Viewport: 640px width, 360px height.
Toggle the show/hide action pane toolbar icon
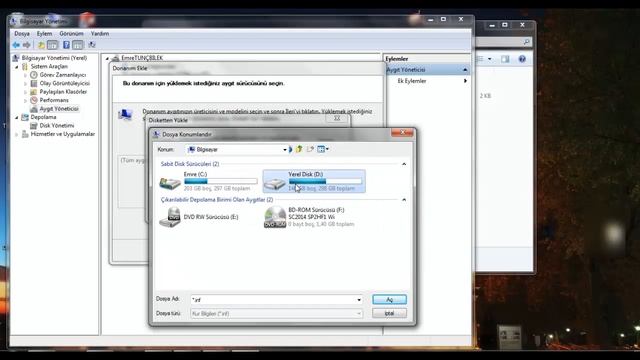click(x=78, y=45)
